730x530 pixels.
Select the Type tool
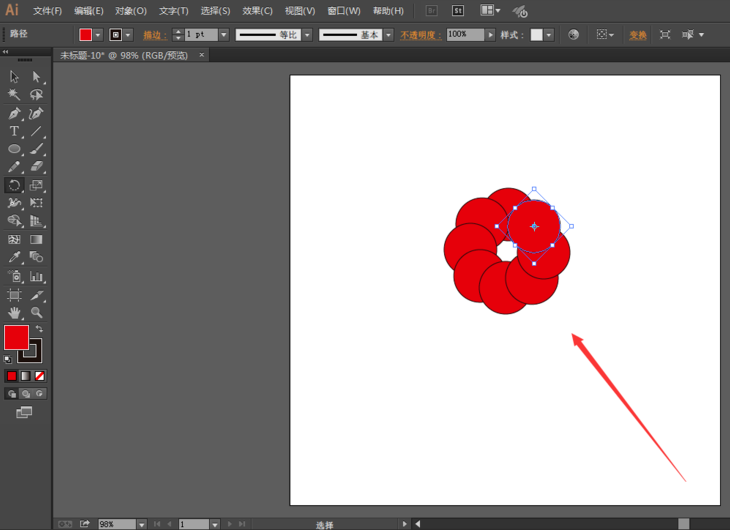(x=14, y=131)
